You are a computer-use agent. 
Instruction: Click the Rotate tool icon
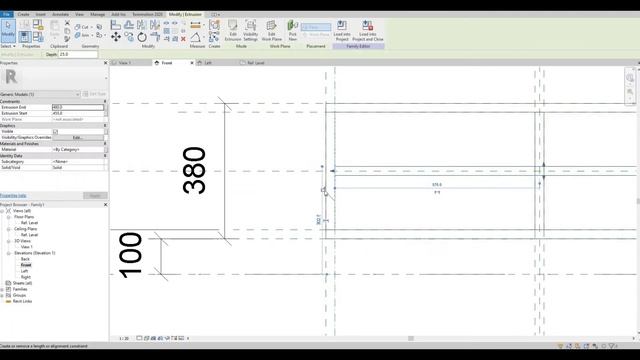[x=142, y=38]
